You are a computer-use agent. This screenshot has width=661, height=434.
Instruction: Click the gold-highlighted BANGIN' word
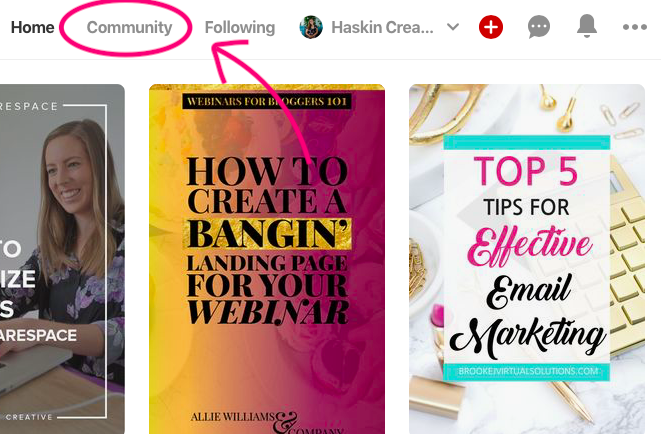[267, 233]
